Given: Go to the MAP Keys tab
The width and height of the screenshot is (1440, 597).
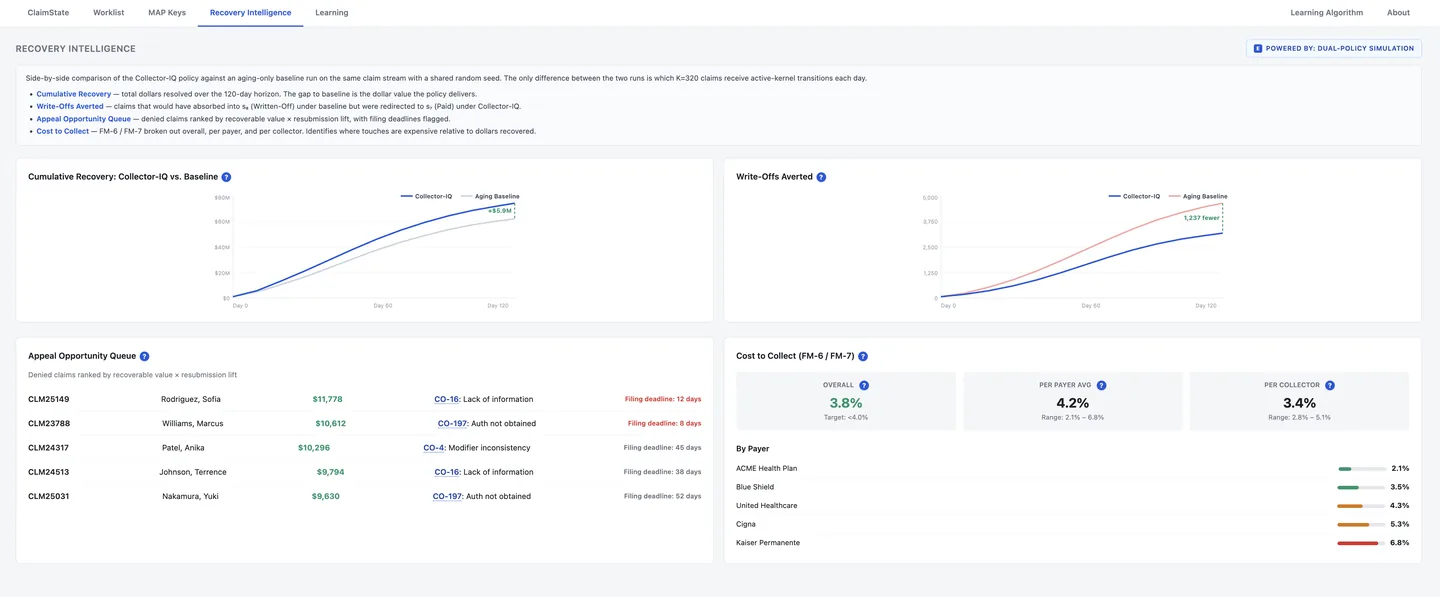Looking at the screenshot, I should [167, 13].
